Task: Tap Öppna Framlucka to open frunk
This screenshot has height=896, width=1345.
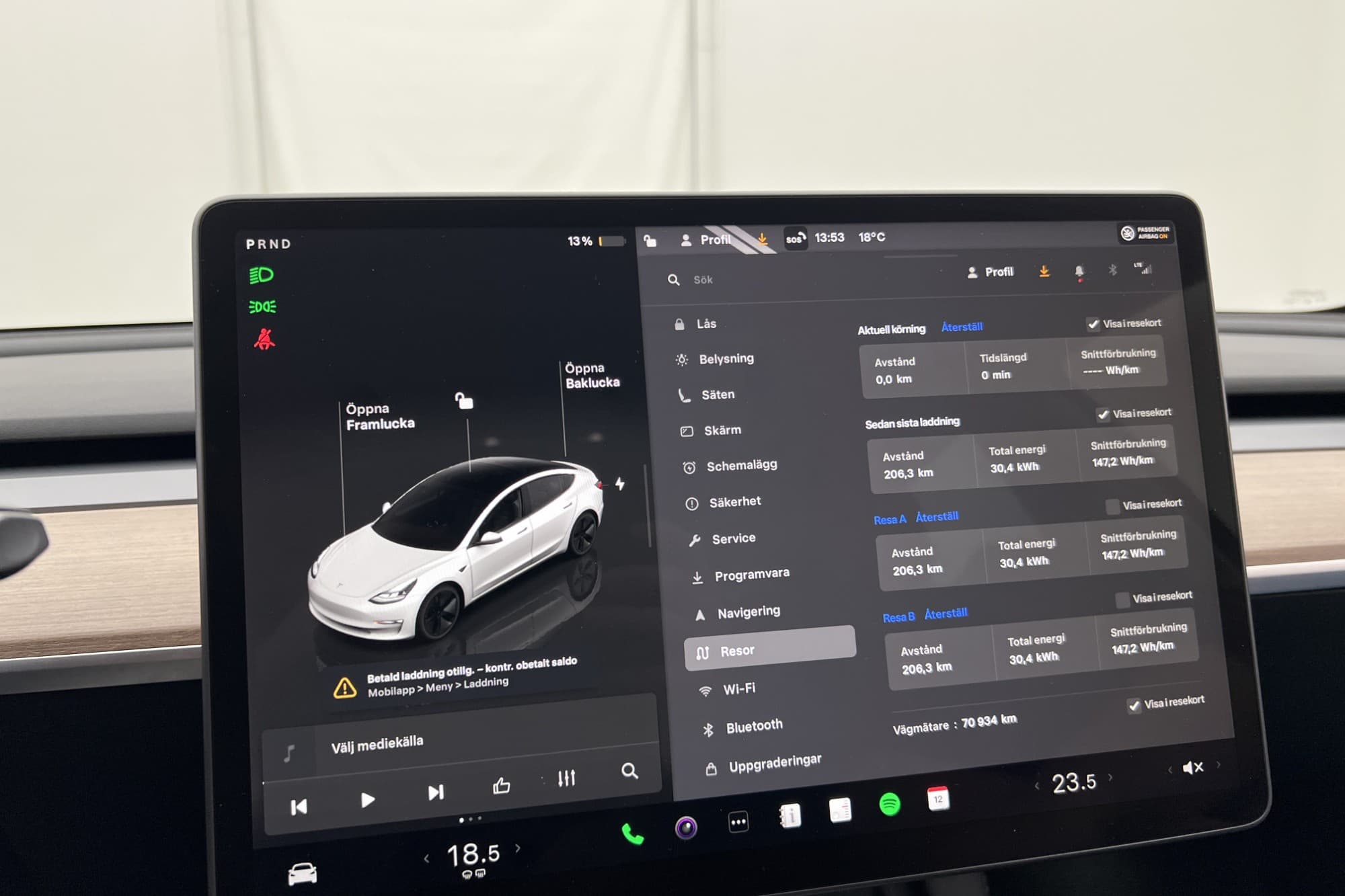Action: (380, 416)
